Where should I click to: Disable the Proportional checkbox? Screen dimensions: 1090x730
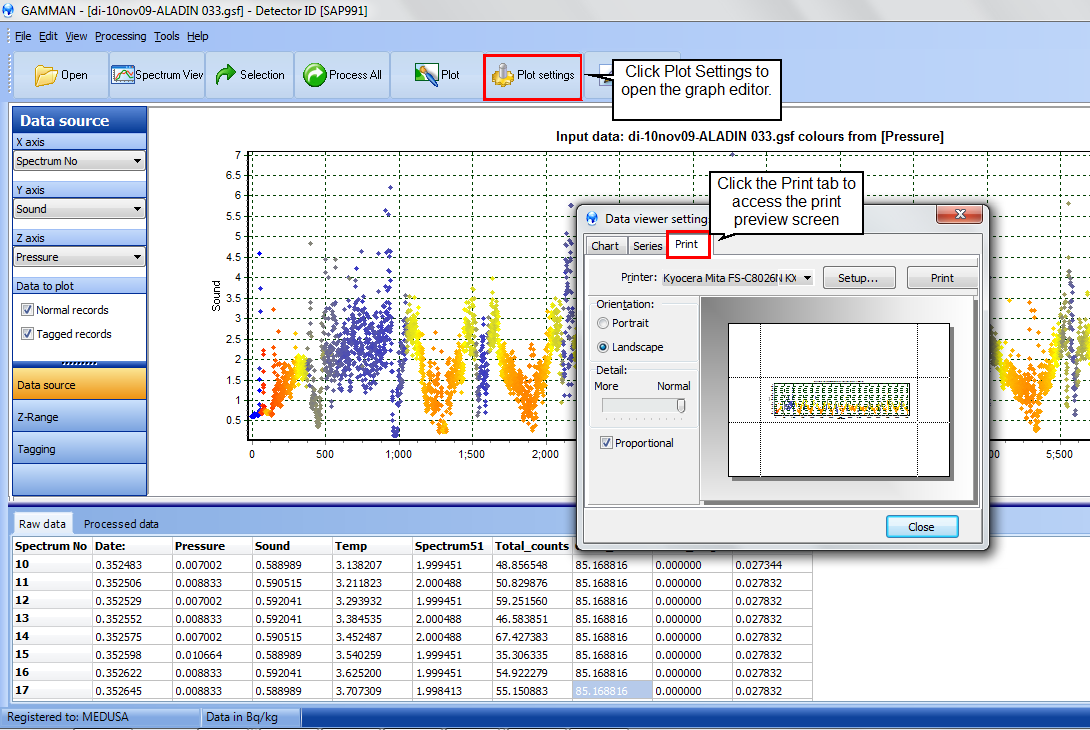tap(605, 443)
